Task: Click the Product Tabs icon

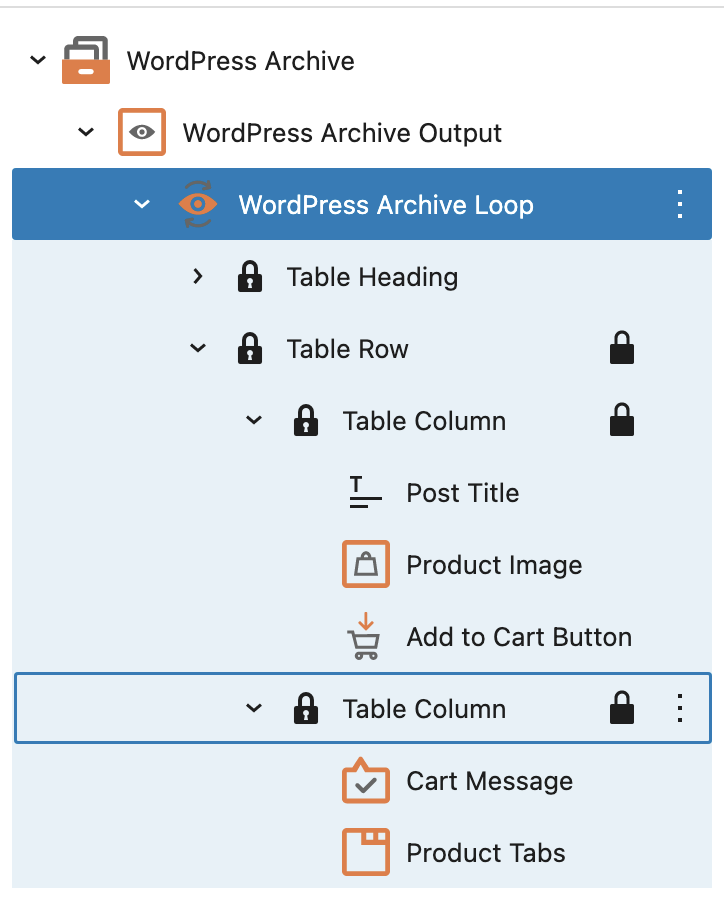Action: coord(365,852)
